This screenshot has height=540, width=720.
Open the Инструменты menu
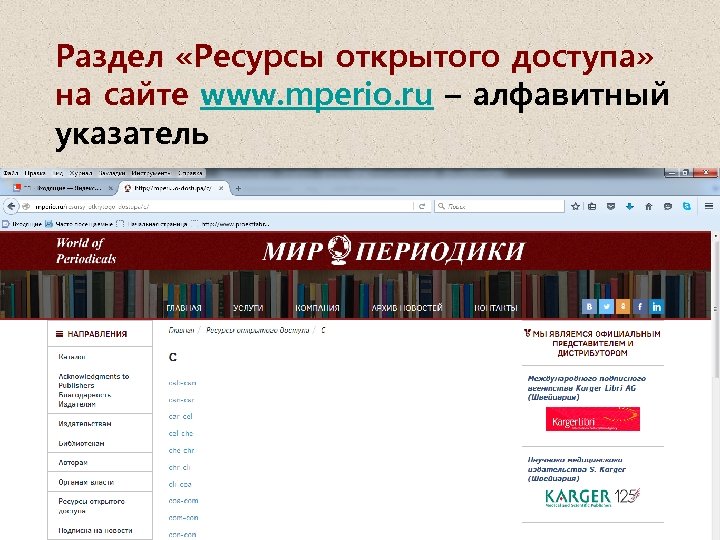click(151, 173)
